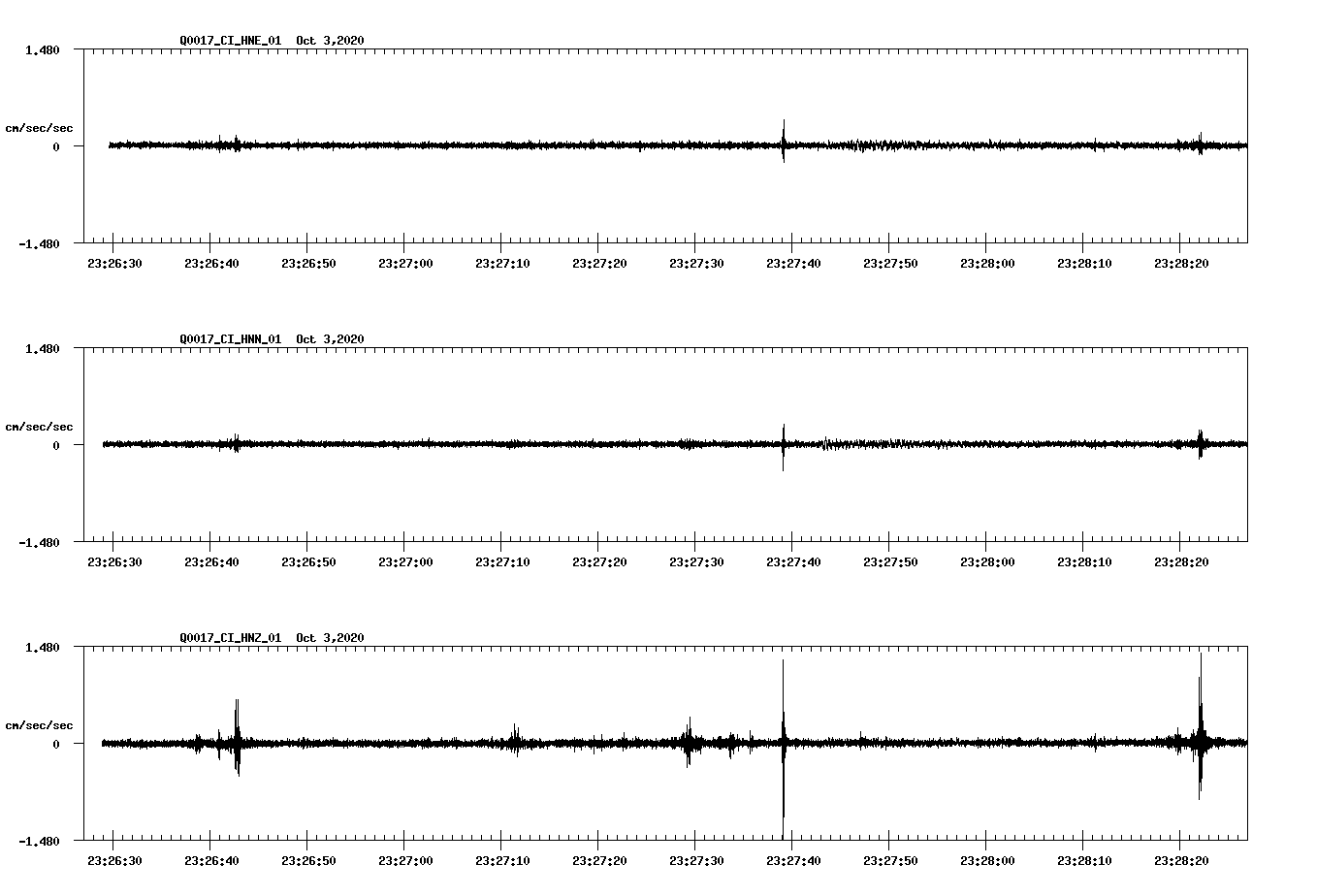Click the 23:26:30 timestamp under the top plot
Image resolution: width=1317 pixels, height=896 pixels.
pos(116,261)
